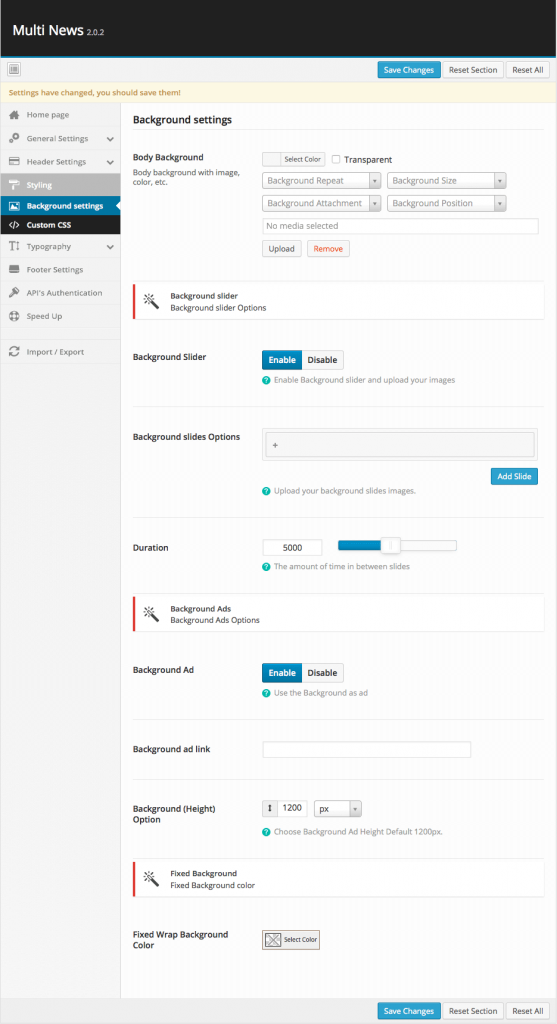Screen dimensions: 557x1024
Task: Click the Background ad link input field
Action: point(366,750)
